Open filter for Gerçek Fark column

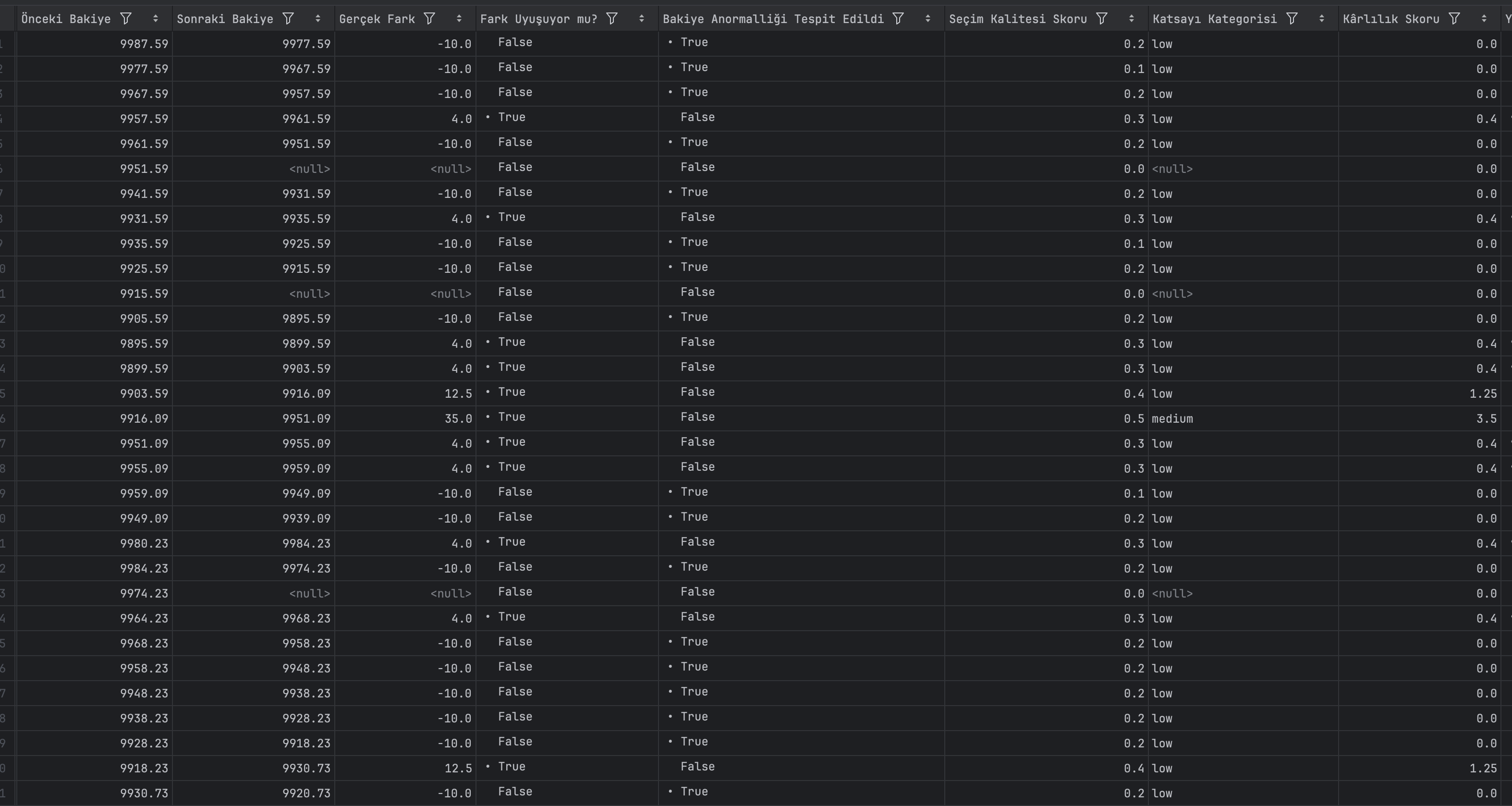tap(430, 19)
